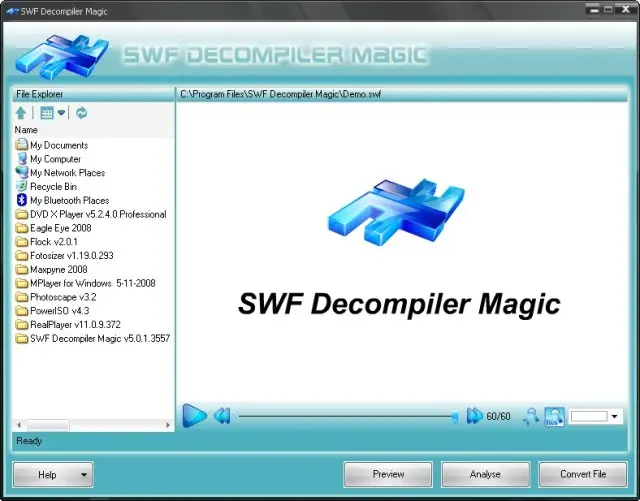Click the horizontal scrollbar thumb
This screenshot has width=640, height=501.
[48, 425]
